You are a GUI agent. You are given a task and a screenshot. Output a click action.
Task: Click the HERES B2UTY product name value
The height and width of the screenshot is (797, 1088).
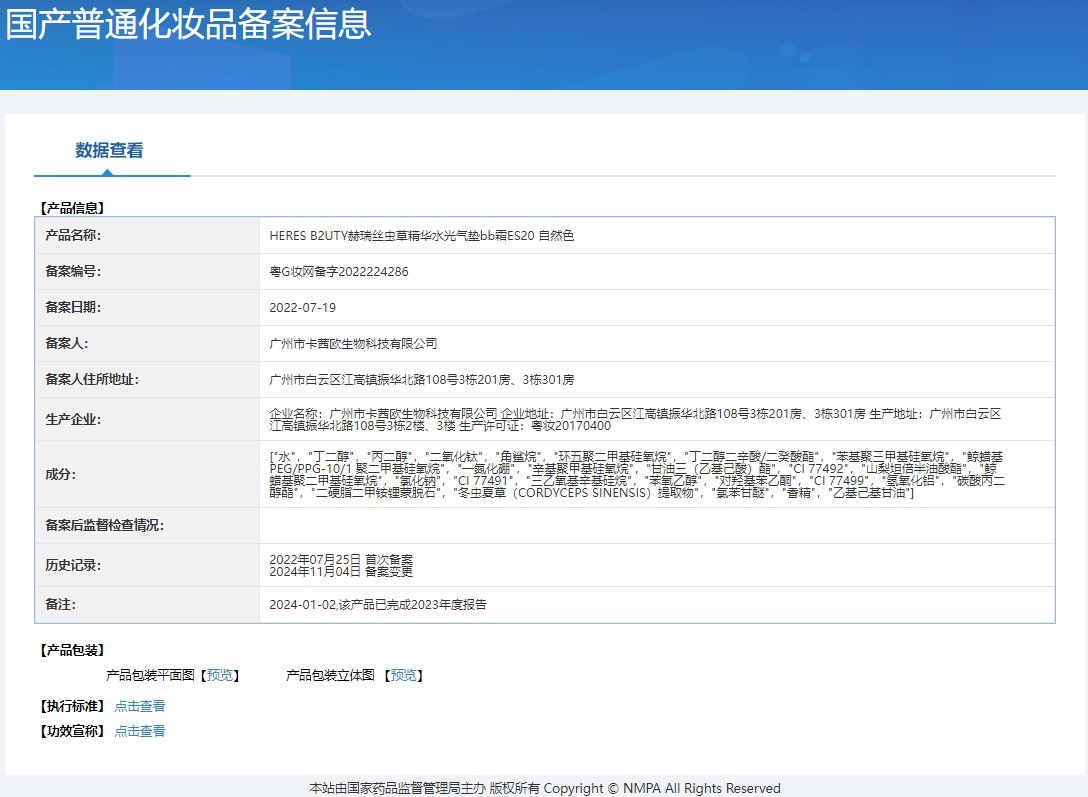421,236
